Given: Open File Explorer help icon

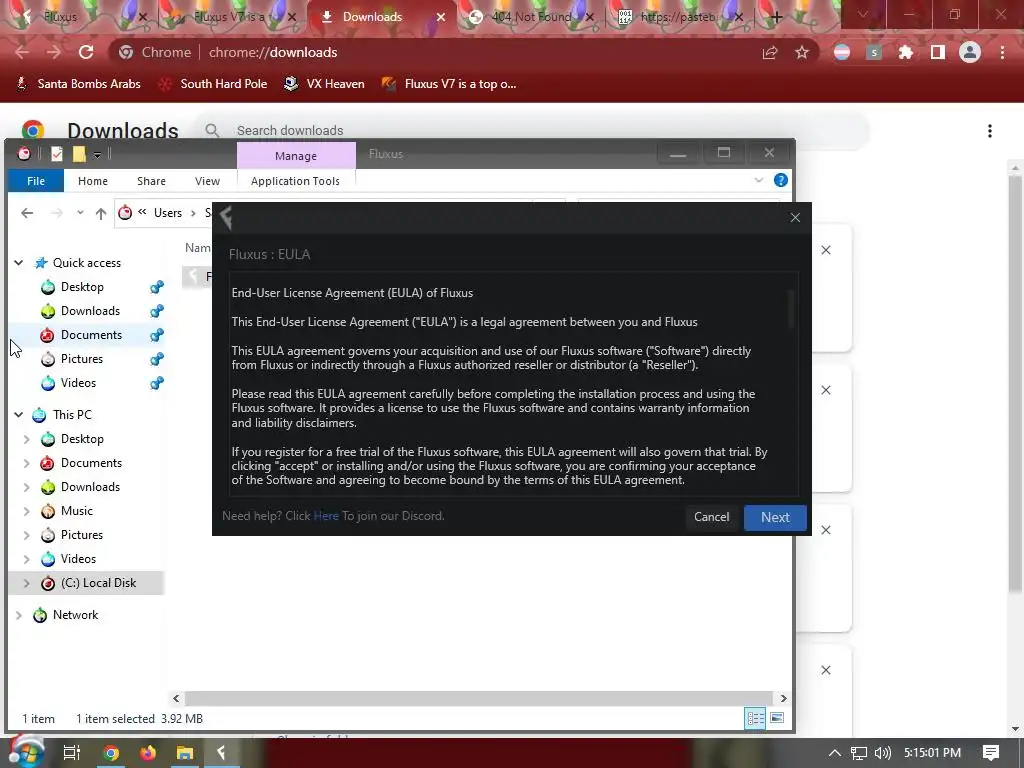Looking at the screenshot, I should (x=780, y=180).
